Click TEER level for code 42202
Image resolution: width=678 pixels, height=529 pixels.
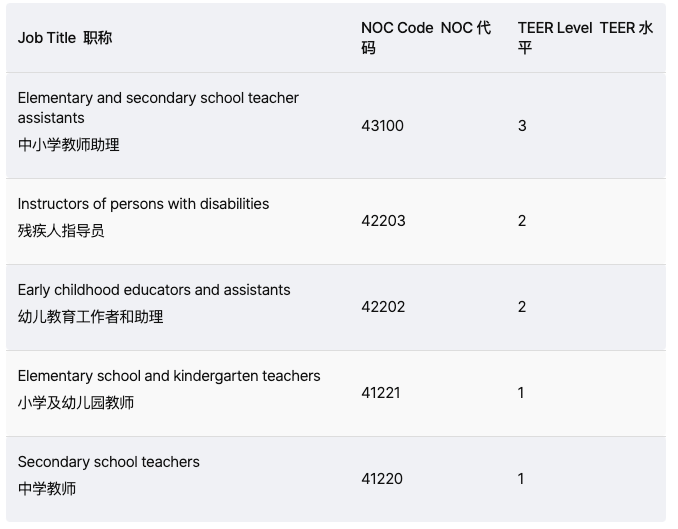(x=522, y=307)
